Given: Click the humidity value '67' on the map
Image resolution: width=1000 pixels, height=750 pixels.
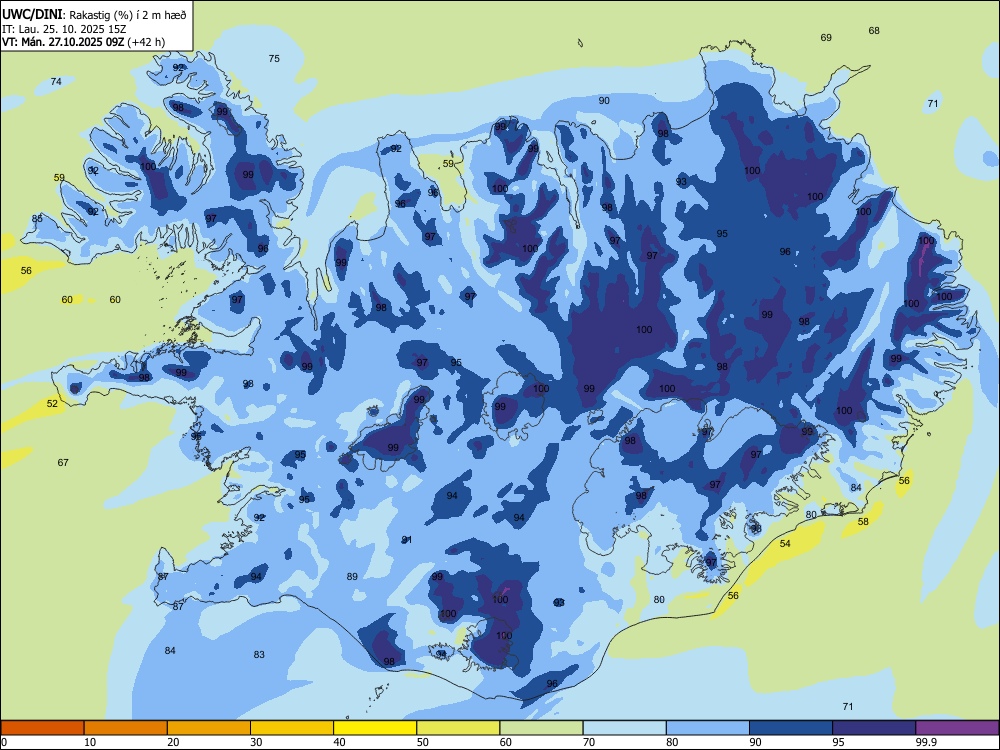Looking at the screenshot, I should tap(62, 462).
